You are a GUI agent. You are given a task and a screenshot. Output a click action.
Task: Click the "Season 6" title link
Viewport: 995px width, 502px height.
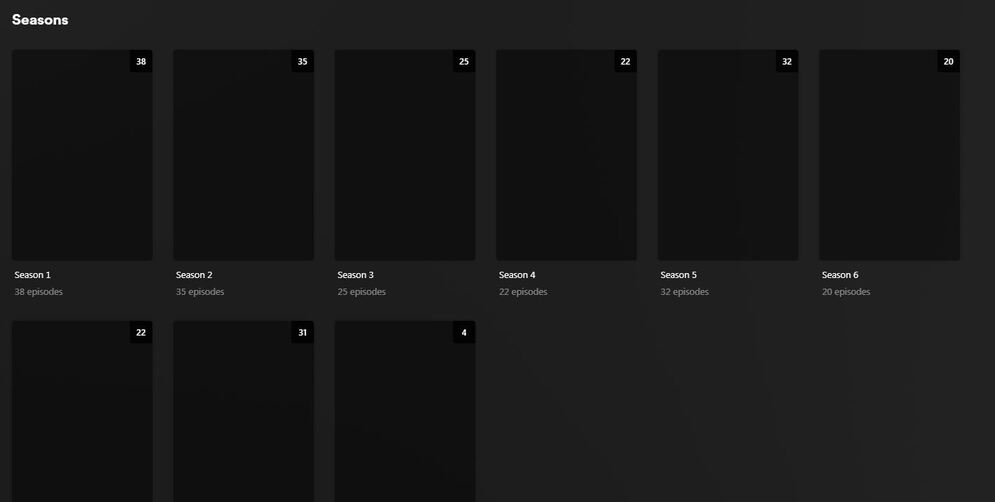point(840,275)
